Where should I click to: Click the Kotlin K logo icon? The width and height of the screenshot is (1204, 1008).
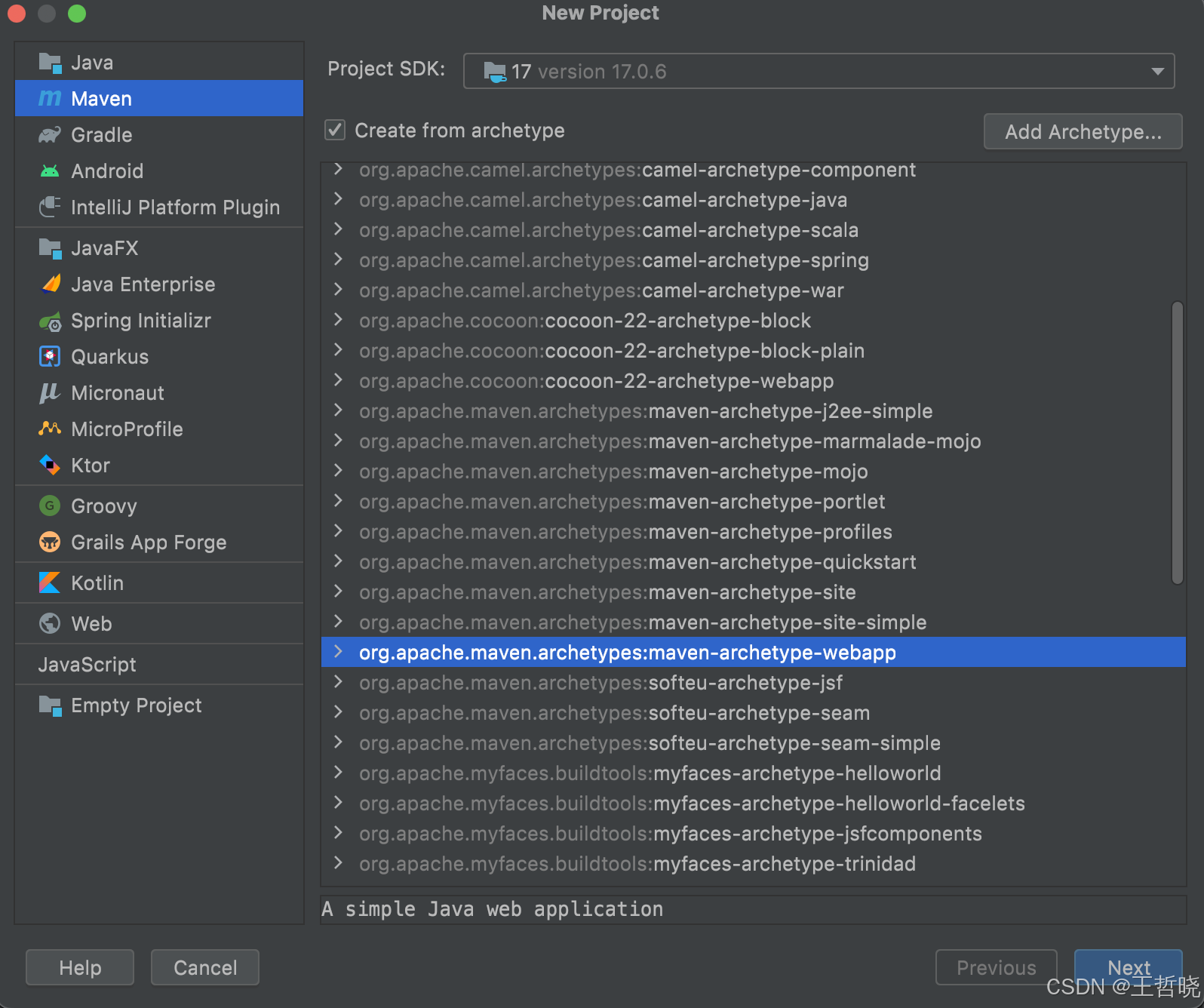tap(50, 582)
